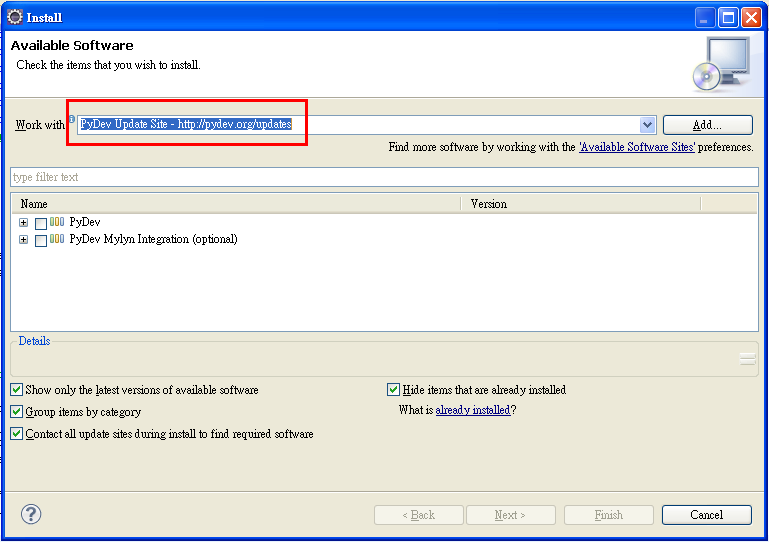
Task: Select the PyDev row label
Action: [85, 222]
